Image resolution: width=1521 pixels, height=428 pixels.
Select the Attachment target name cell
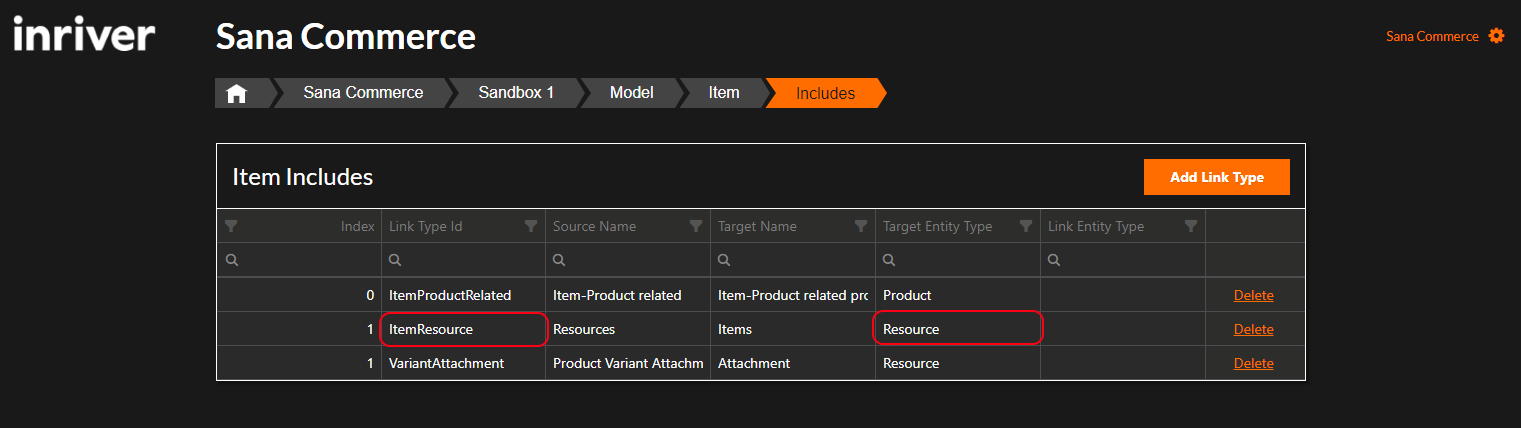click(793, 363)
